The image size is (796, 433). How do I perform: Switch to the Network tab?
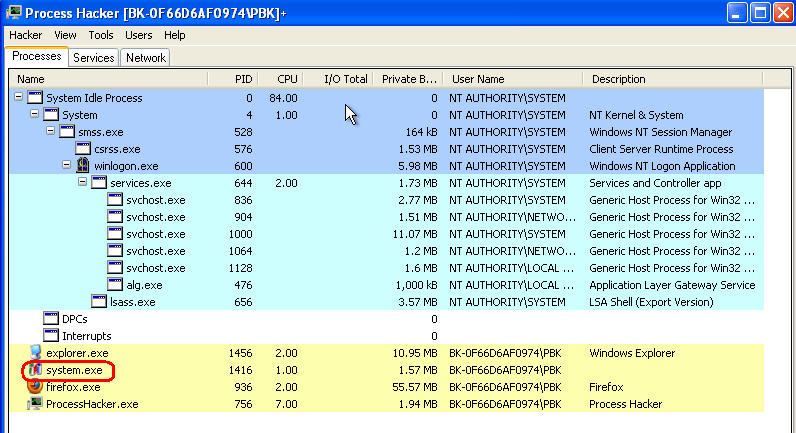[x=146, y=58]
